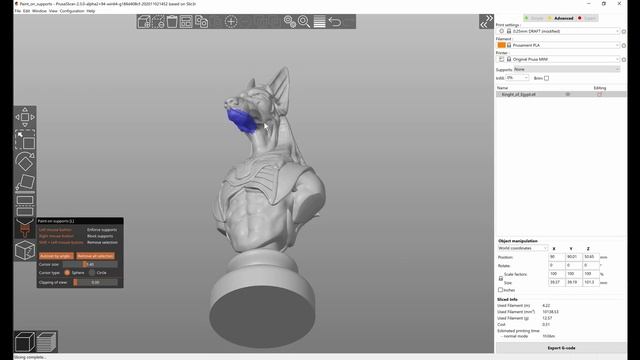Click the Delete selected object icon
This screenshot has width=640, height=360.
pyautogui.click(x=158, y=22)
